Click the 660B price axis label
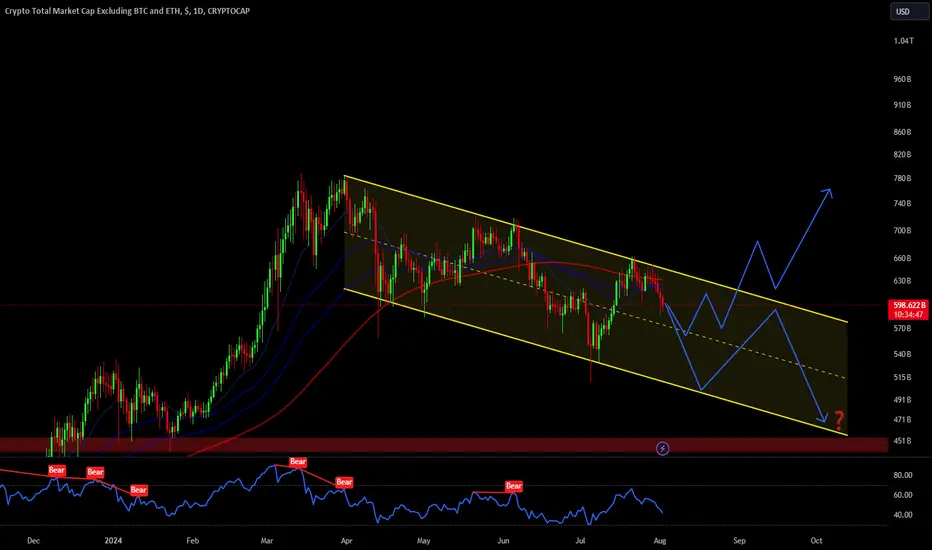Image resolution: width=932 pixels, height=550 pixels. (x=902, y=259)
